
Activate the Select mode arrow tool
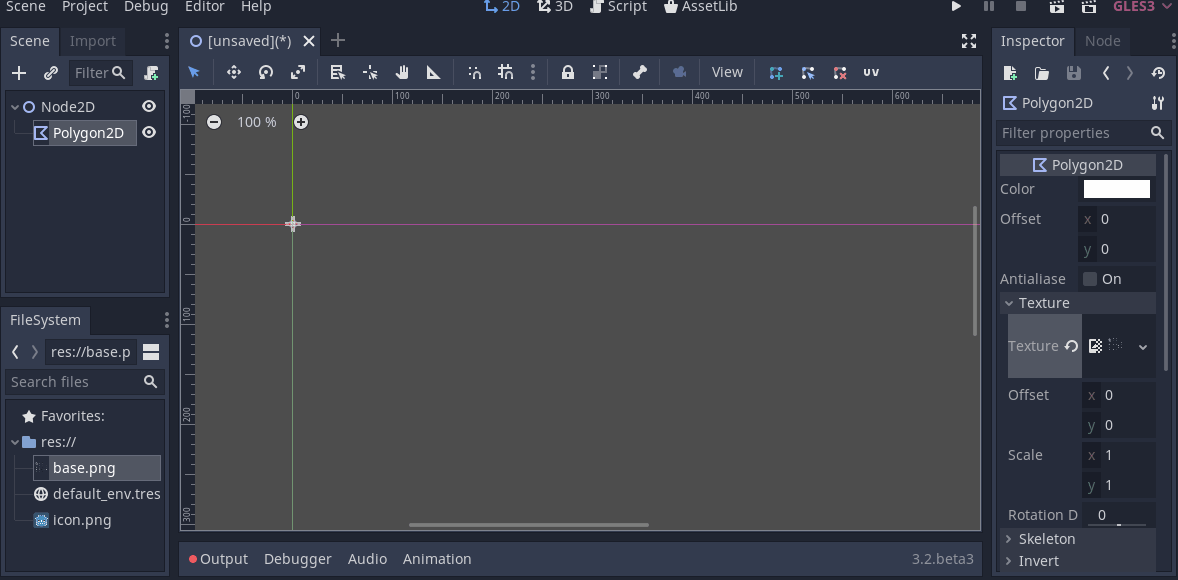point(194,72)
